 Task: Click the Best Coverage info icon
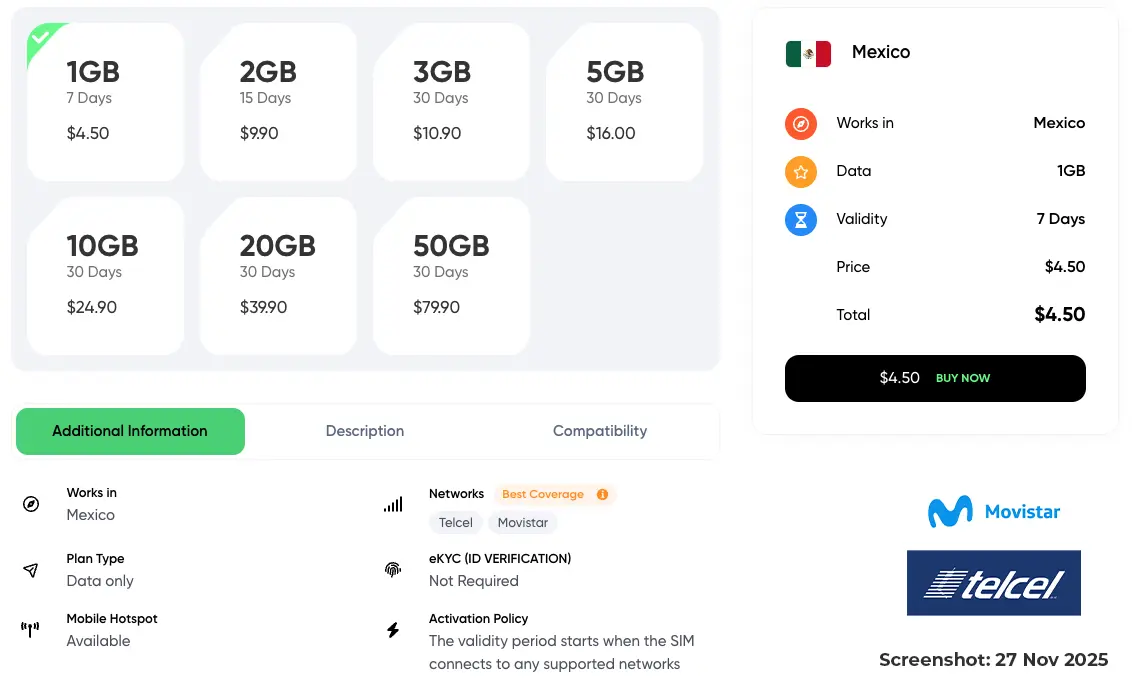602,494
